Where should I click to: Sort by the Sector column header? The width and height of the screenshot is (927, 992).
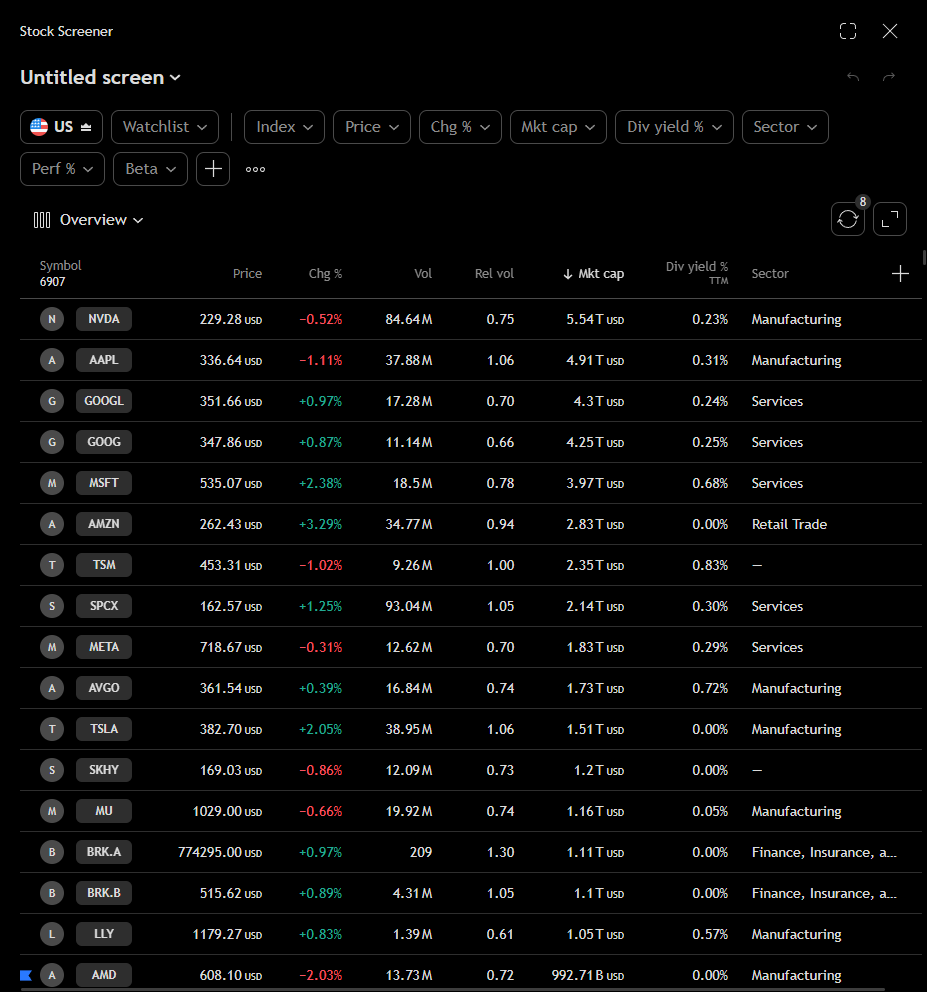click(x=770, y=273)
